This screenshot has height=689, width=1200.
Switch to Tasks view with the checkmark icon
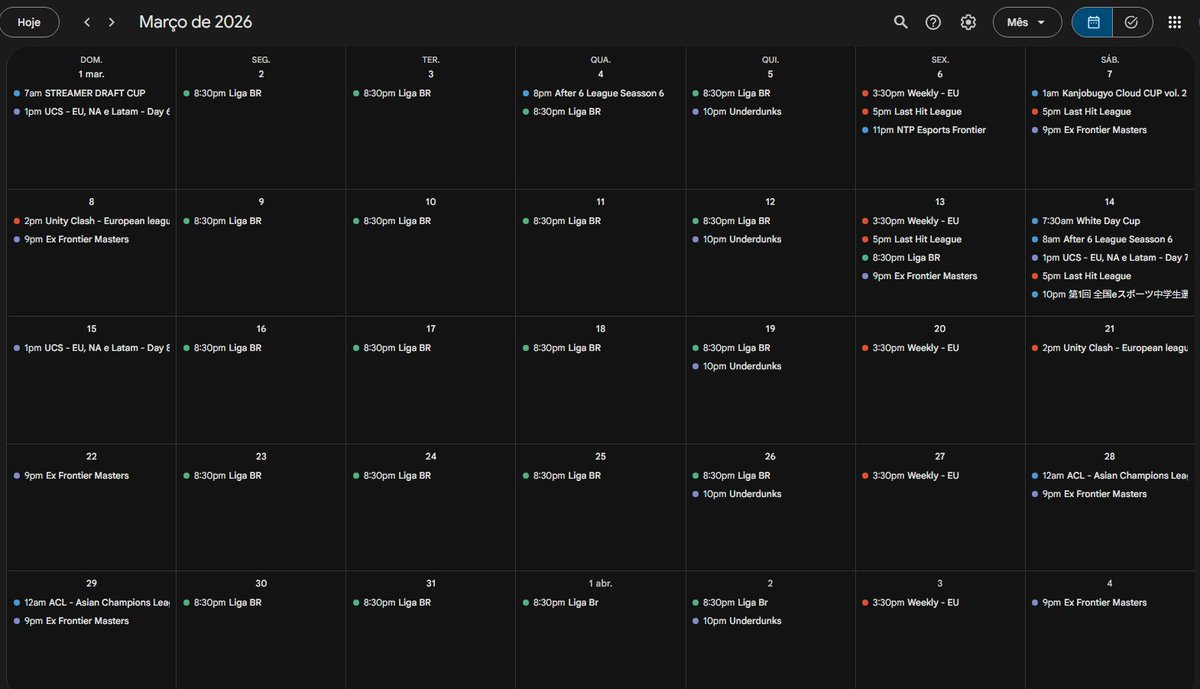point(1133,20)
